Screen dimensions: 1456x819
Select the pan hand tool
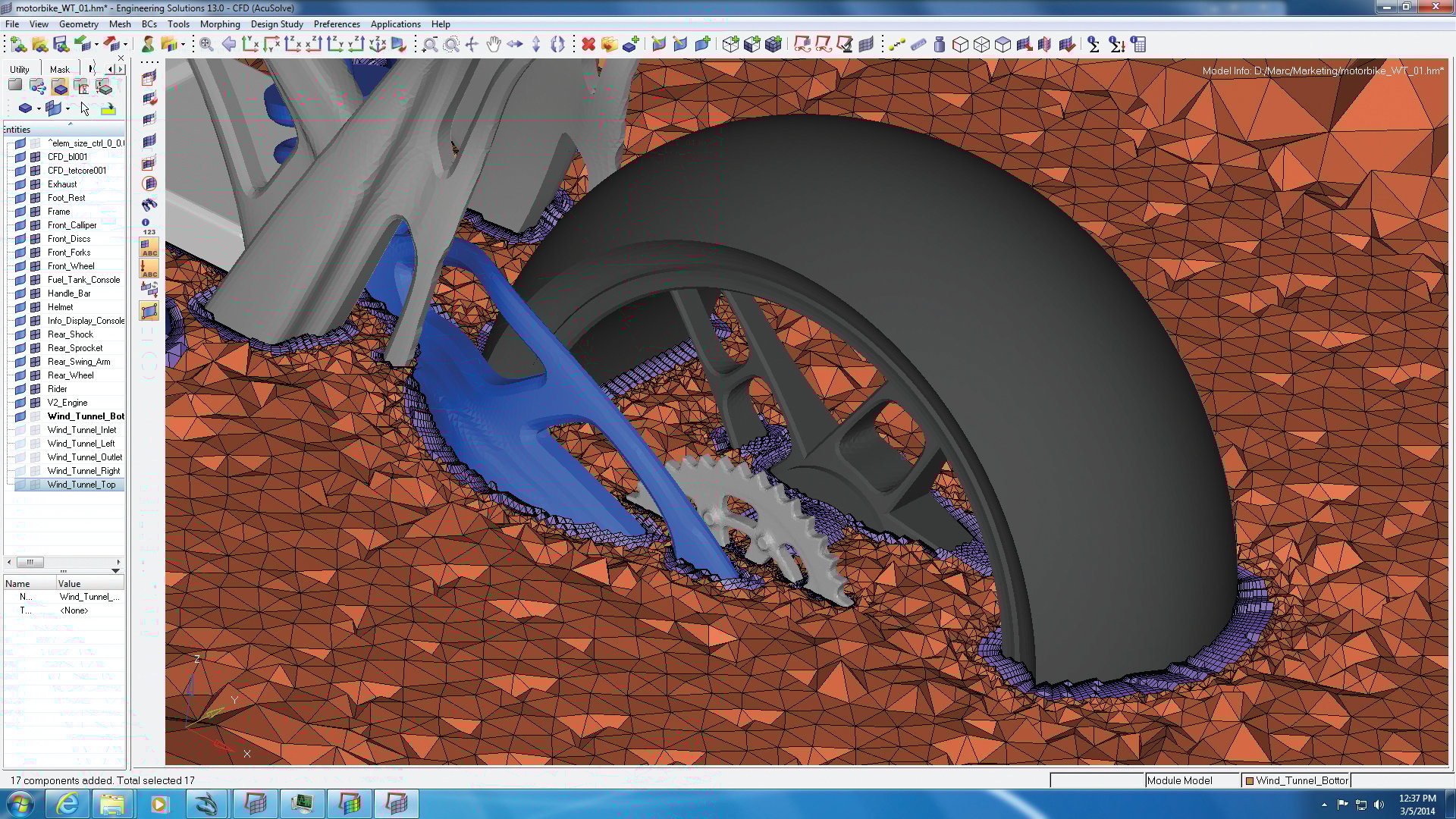[494, 45]
